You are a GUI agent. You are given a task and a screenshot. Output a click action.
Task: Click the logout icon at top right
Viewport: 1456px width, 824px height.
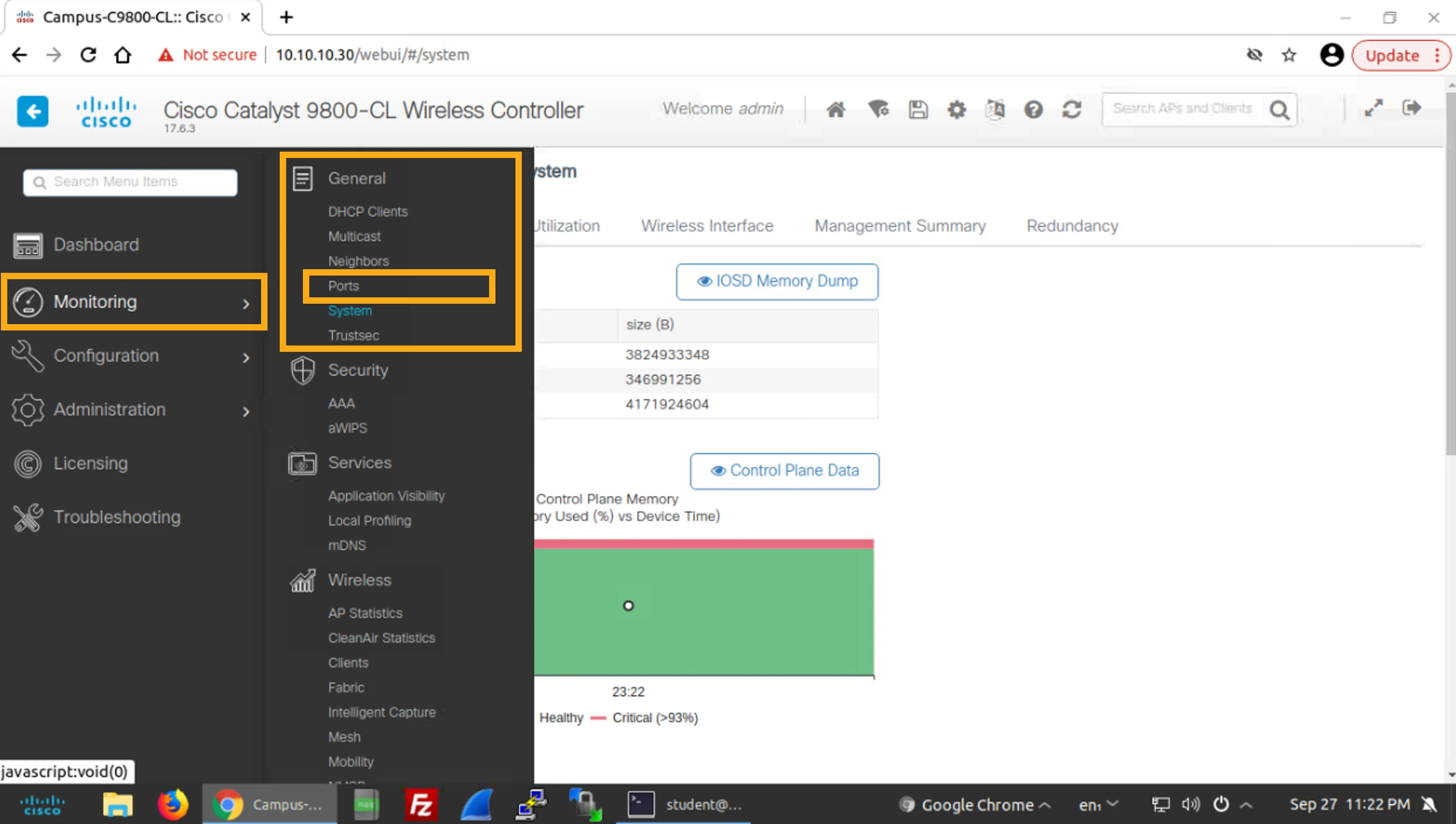1411,108
